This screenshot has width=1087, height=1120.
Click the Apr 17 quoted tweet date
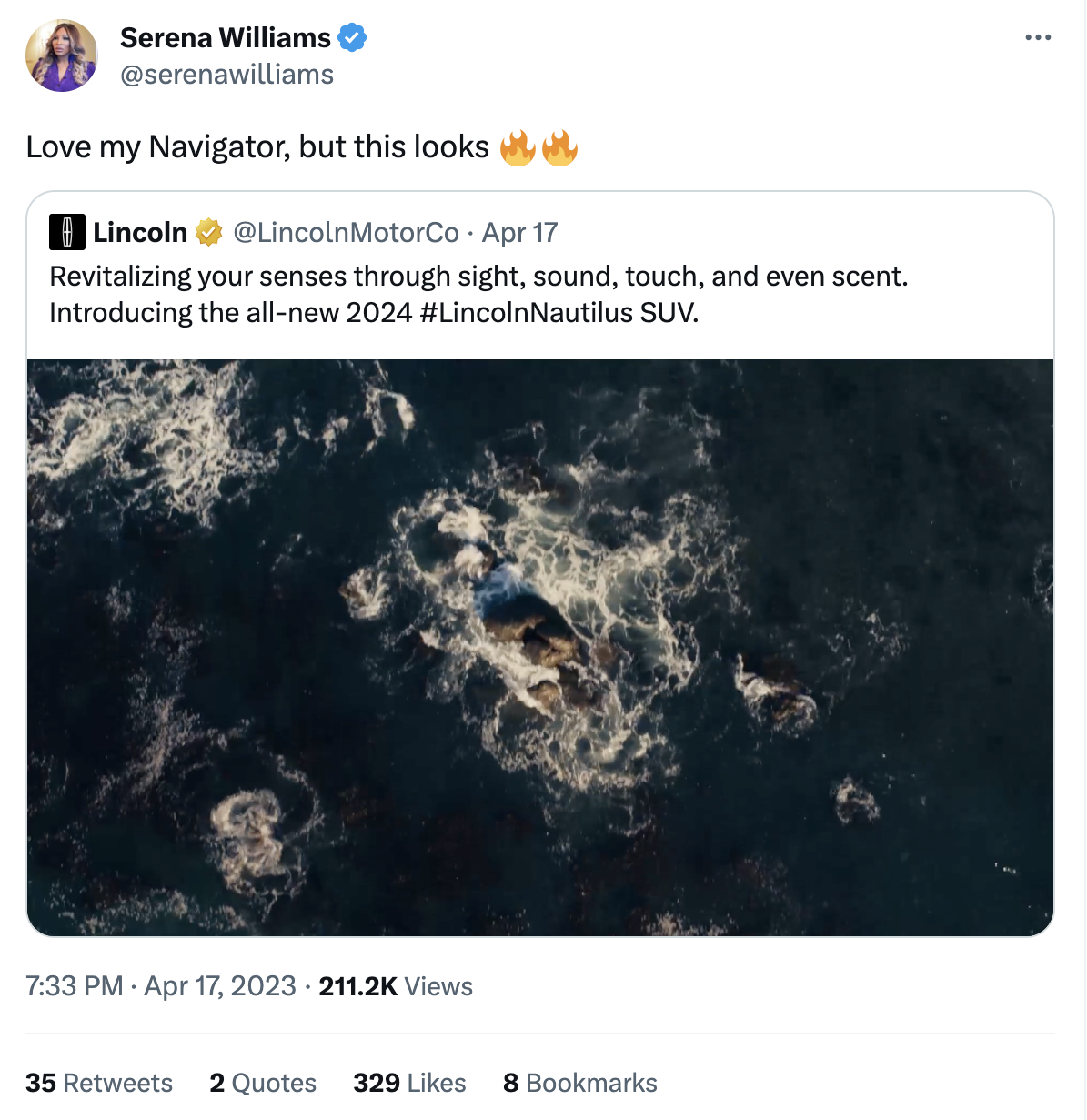pyautogui.click(x=519, y=233)
